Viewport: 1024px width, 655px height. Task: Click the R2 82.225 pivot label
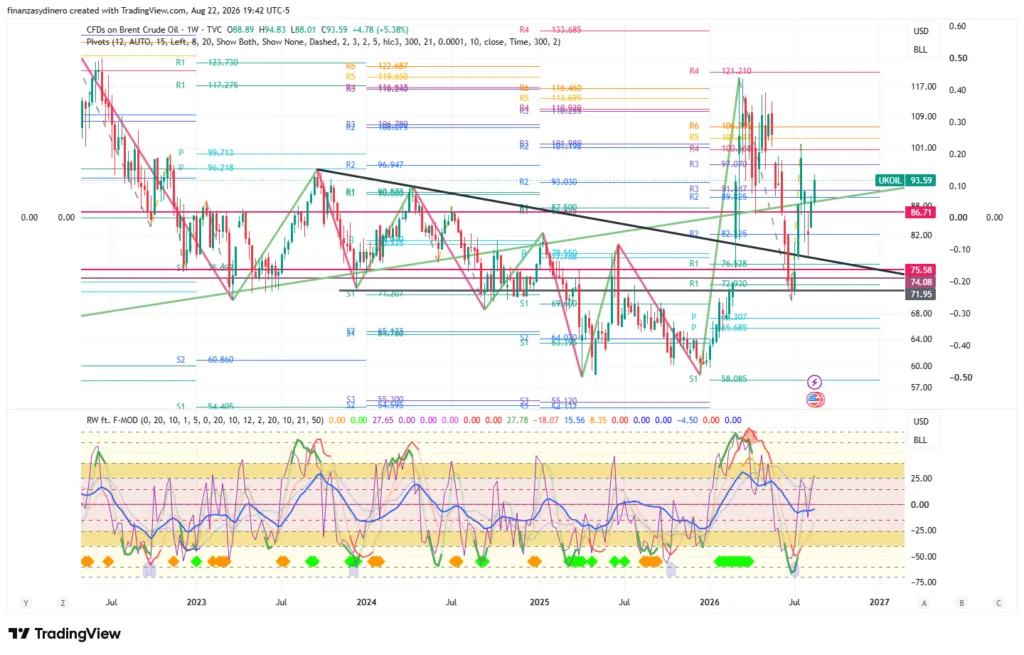tap(718, 234)
